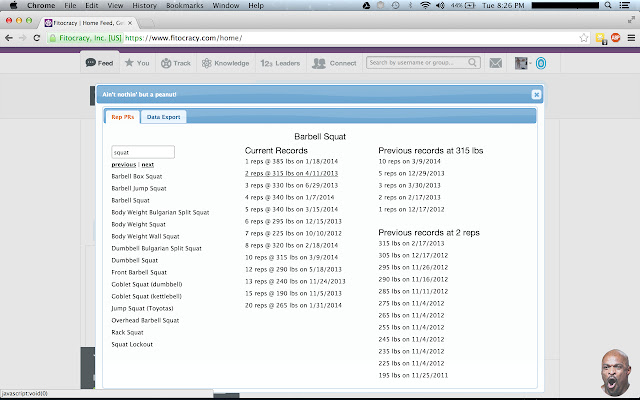
Task: Open the messages envelope icon
Action: [496, 63]
